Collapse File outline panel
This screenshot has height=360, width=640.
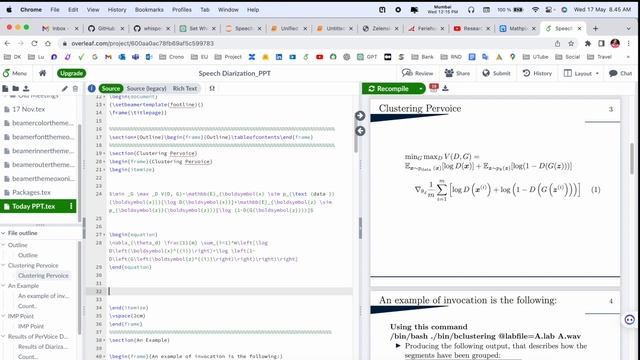tap(3, 233)
